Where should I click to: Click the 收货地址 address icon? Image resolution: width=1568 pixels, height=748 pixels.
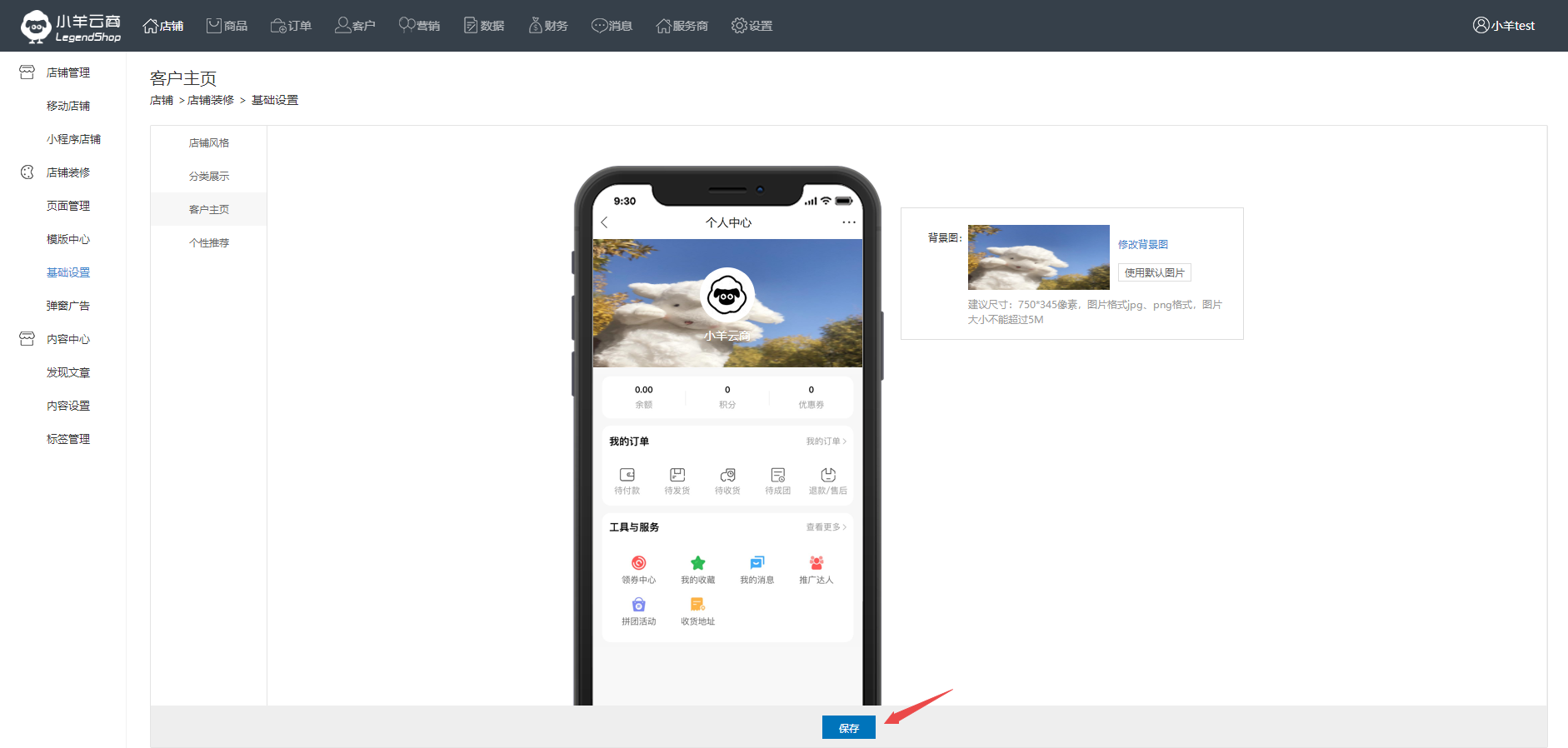point(697,605)
